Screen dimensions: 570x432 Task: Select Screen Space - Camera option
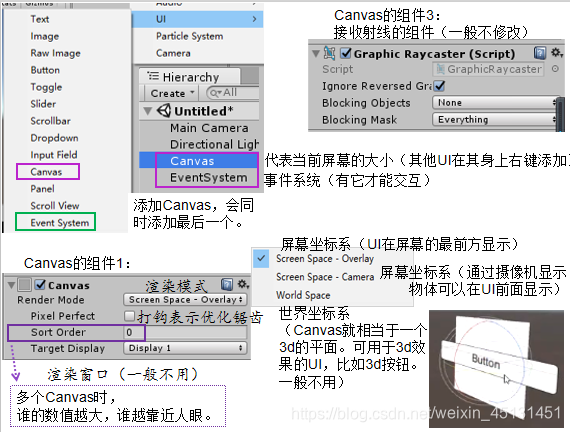[325, 277]
